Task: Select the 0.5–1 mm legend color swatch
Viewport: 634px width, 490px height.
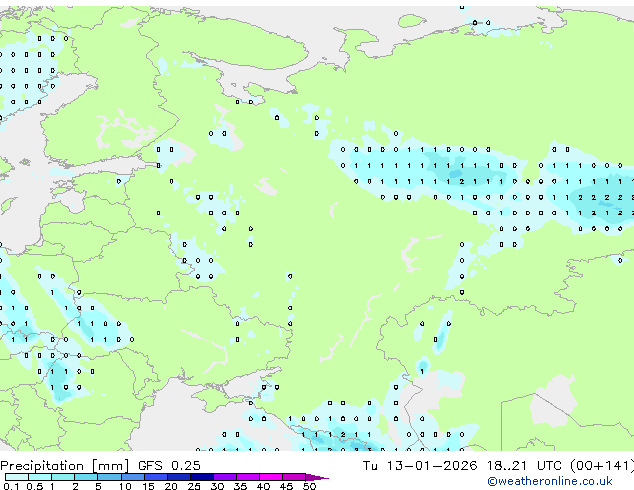Action: point(40,477)
